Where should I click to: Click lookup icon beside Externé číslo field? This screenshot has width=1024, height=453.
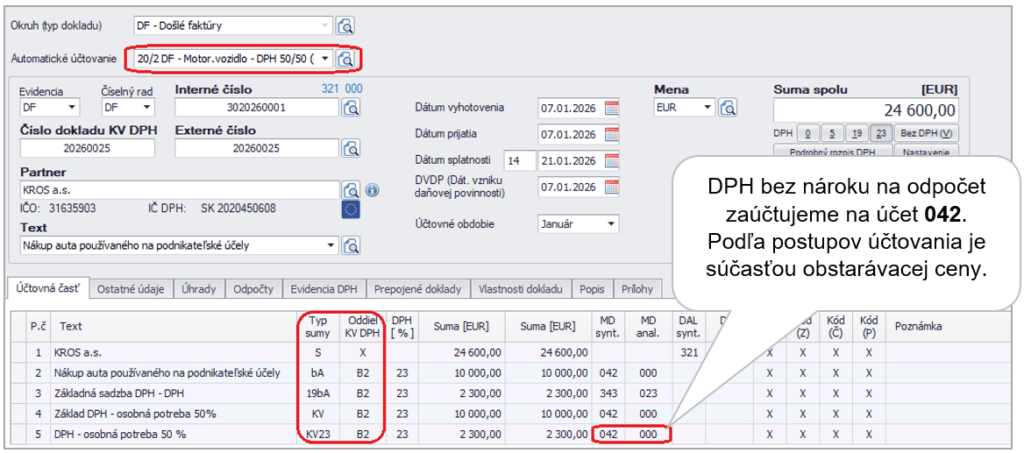tap(351, 148)
